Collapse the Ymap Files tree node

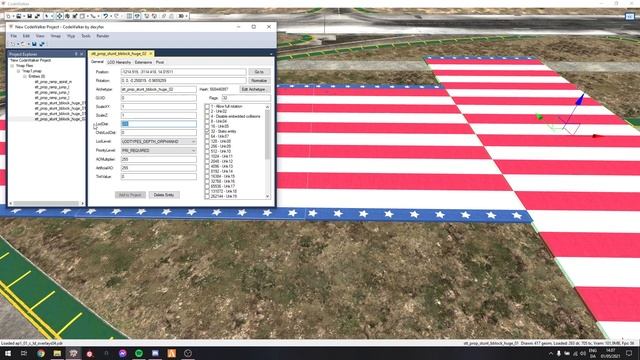click(12, 65)
